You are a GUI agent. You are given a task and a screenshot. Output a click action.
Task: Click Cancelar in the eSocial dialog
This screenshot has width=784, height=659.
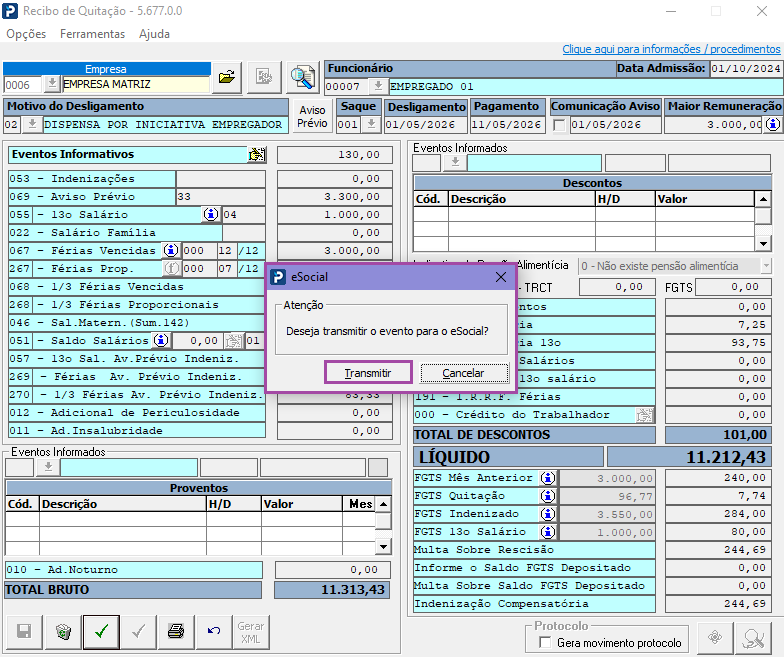464,373
